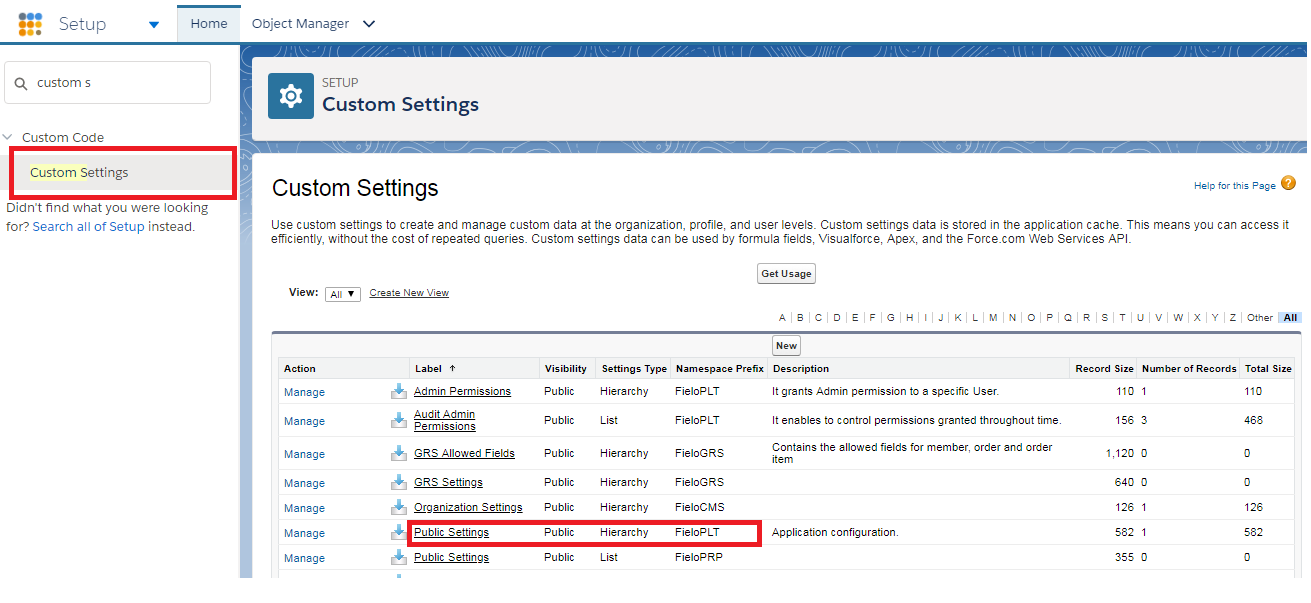Click the Total Size column header
This screenshot has width=1311, height=603.
coord(1268,369)
